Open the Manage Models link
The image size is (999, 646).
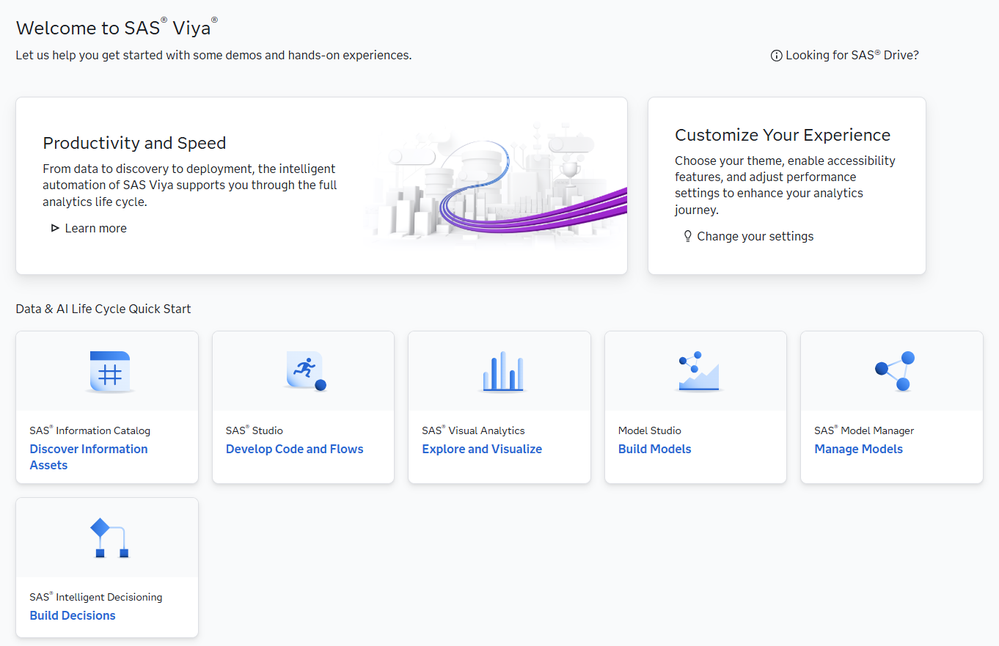click(858, 449)
